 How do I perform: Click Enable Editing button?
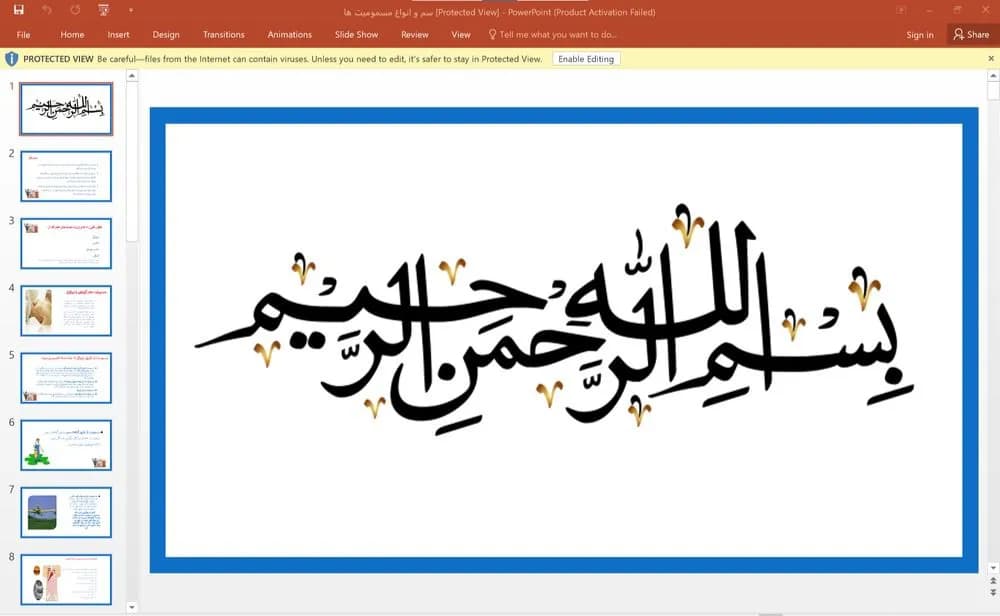[586, 59]
